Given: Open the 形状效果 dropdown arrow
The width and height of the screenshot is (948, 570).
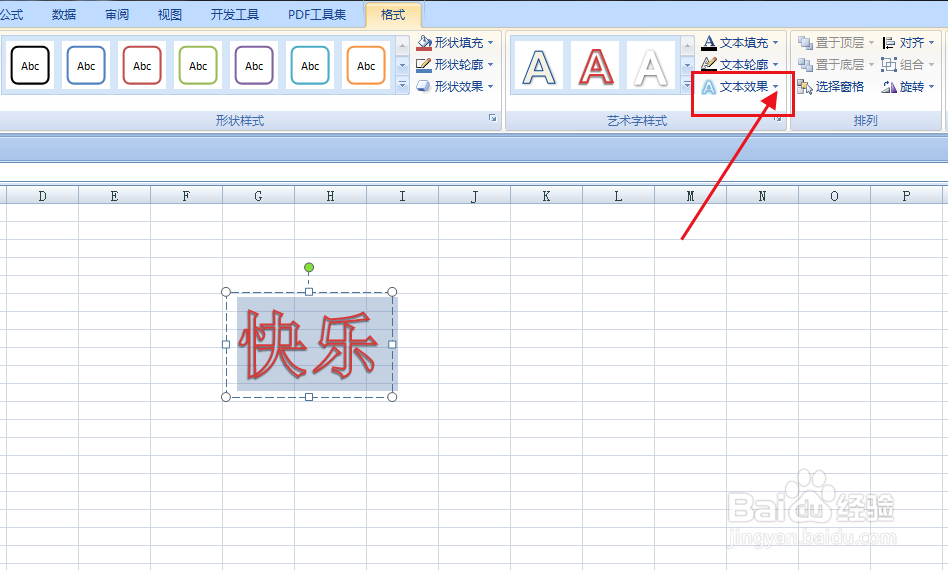Looking at the screenshot, I should point(490,87).
